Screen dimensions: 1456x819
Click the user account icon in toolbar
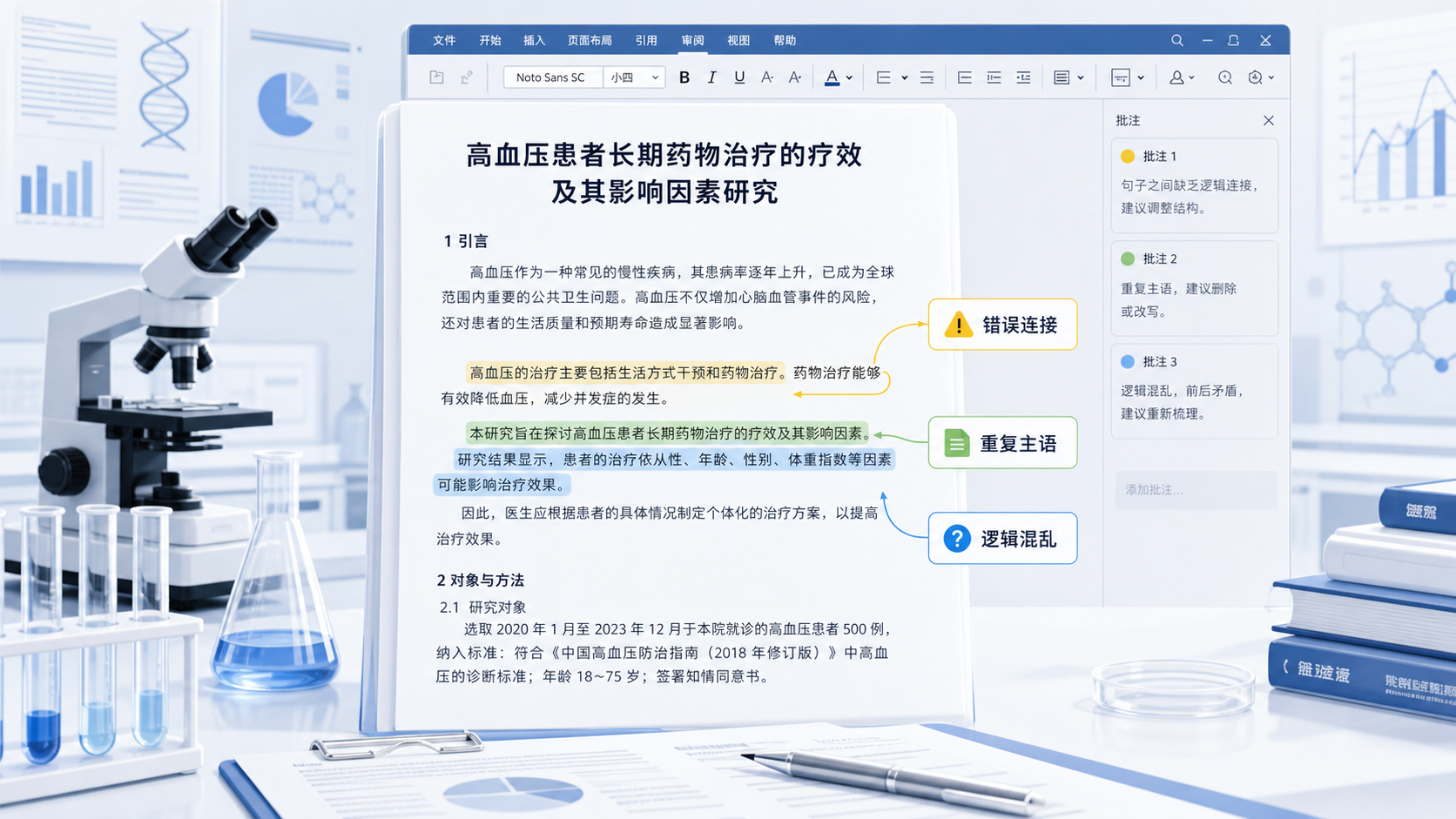pos(1176,77)
